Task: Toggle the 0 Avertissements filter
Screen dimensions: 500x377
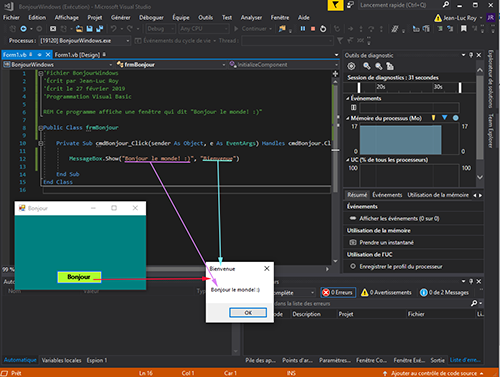Action: (x=386, y=292)
